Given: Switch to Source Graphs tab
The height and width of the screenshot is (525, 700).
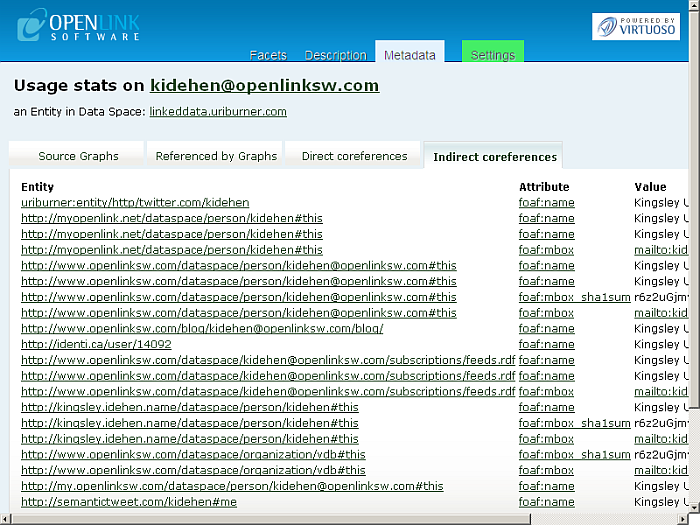Looking at the screenshot, I should tap(77, 155).
